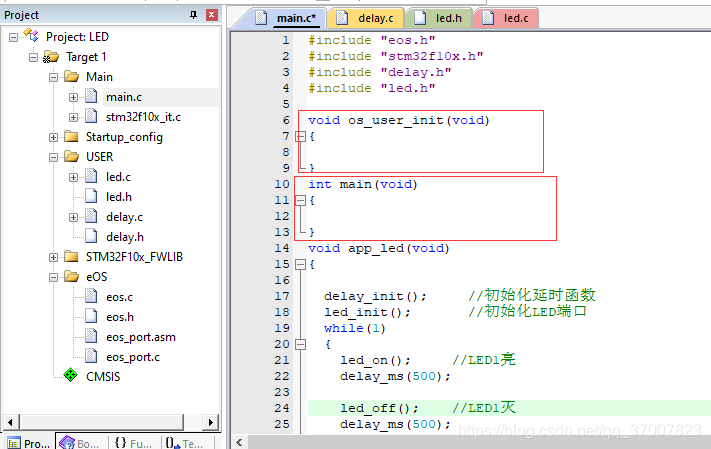Fold the while loop block at line 20
Viewport: 711px width, 449px height.
(x=300, y=344)
